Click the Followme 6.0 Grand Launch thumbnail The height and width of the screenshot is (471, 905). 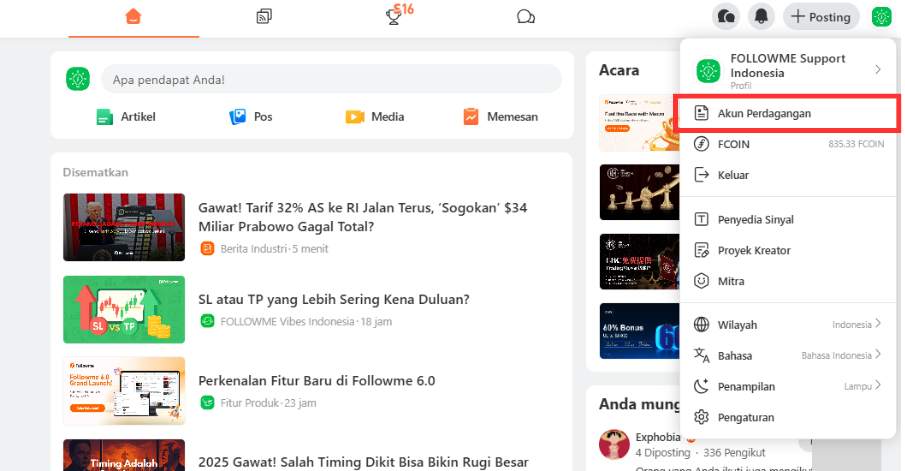point(124,391)
